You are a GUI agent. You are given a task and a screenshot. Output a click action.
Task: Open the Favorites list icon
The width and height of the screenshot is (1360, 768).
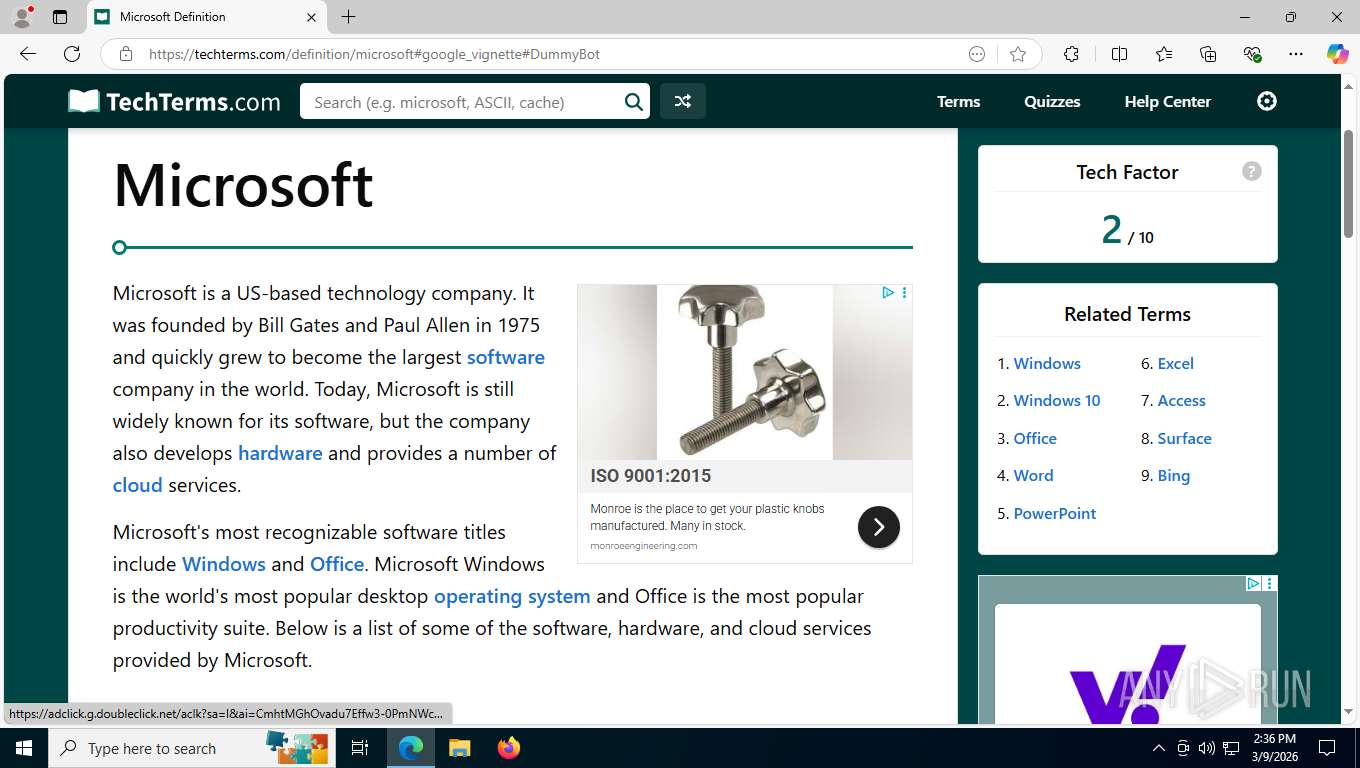pos(1164,54)
